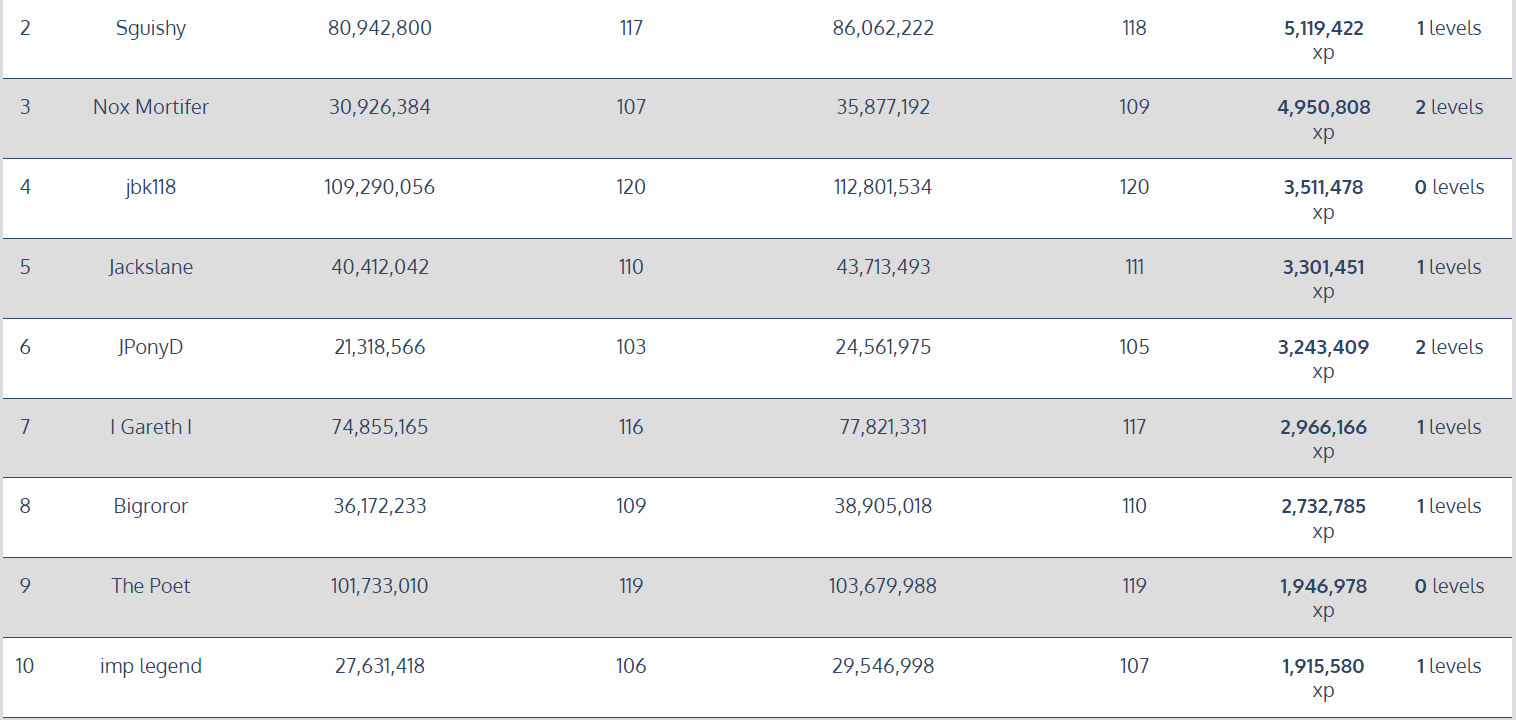Select player name Nox Mortifer

click(x=151, y=107)
